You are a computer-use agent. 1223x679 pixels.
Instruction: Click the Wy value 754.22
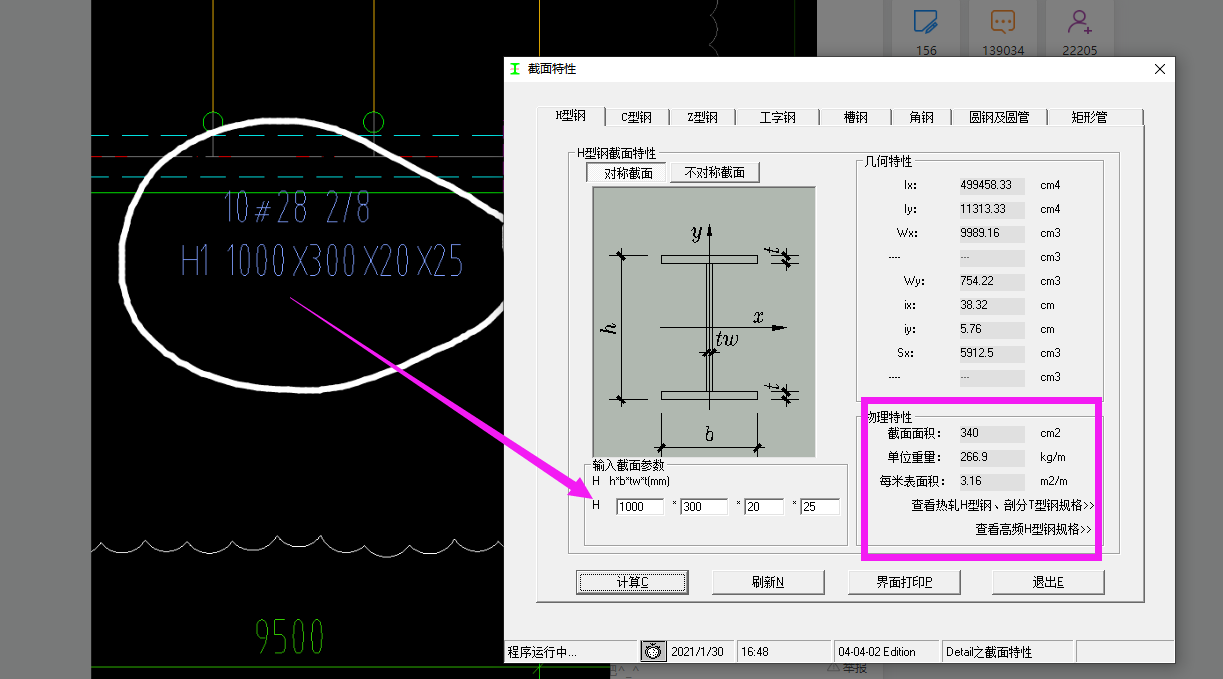991,281
